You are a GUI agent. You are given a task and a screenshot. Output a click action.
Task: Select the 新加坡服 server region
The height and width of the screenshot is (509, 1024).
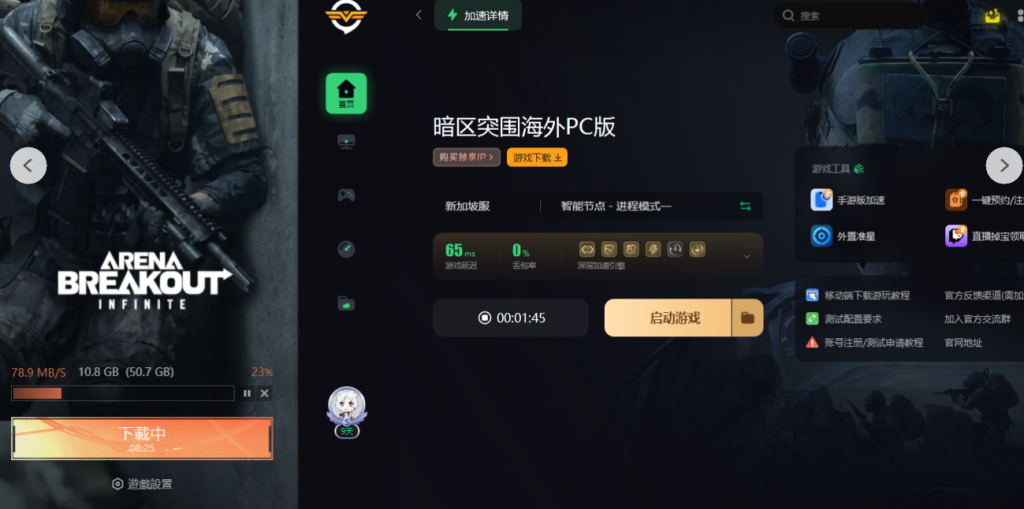468,206
